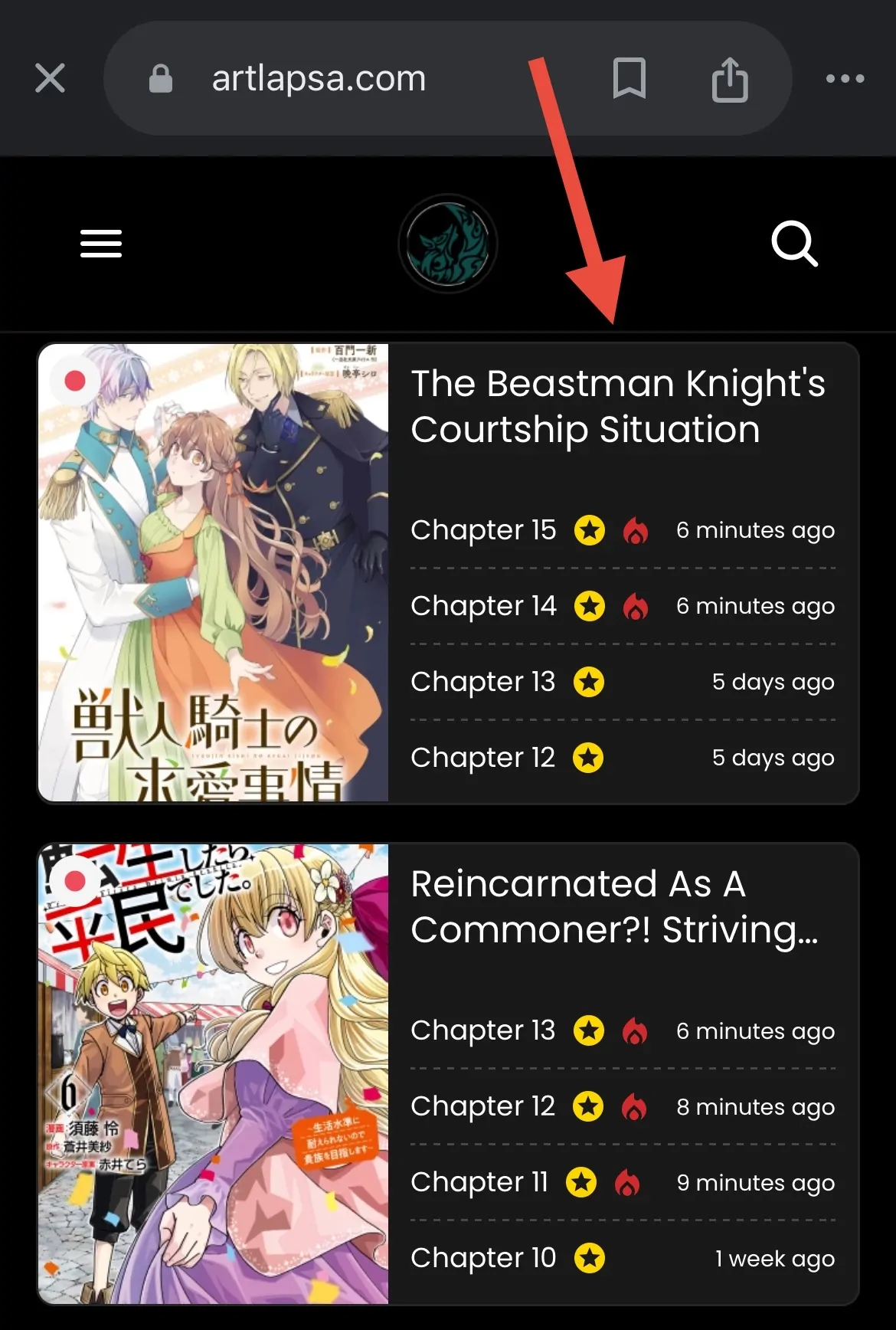Open Beastman Knight Chapter 12
The width and height of the screenshot is (896, 1330).
pos(483,758)
